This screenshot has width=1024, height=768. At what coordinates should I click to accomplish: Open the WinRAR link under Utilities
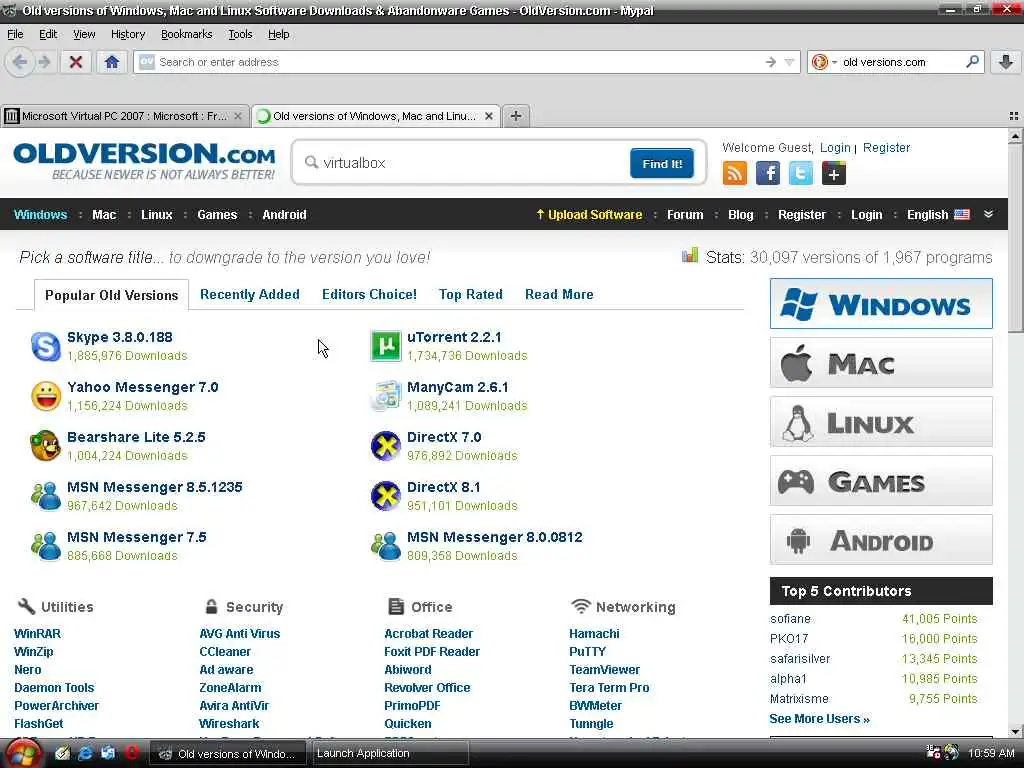[x=37, y=633]
